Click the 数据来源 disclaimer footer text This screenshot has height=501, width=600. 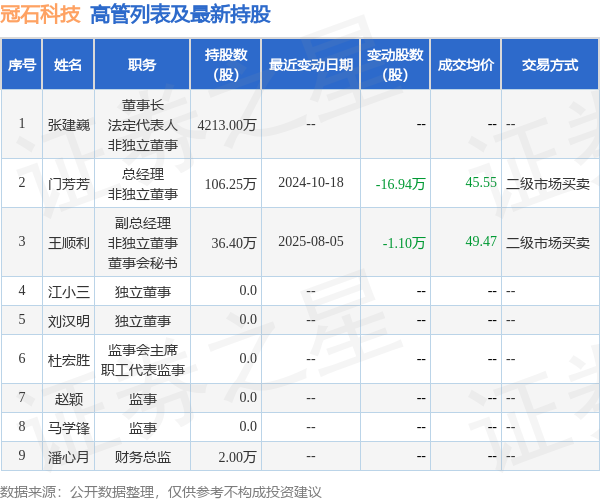point(160,492)
